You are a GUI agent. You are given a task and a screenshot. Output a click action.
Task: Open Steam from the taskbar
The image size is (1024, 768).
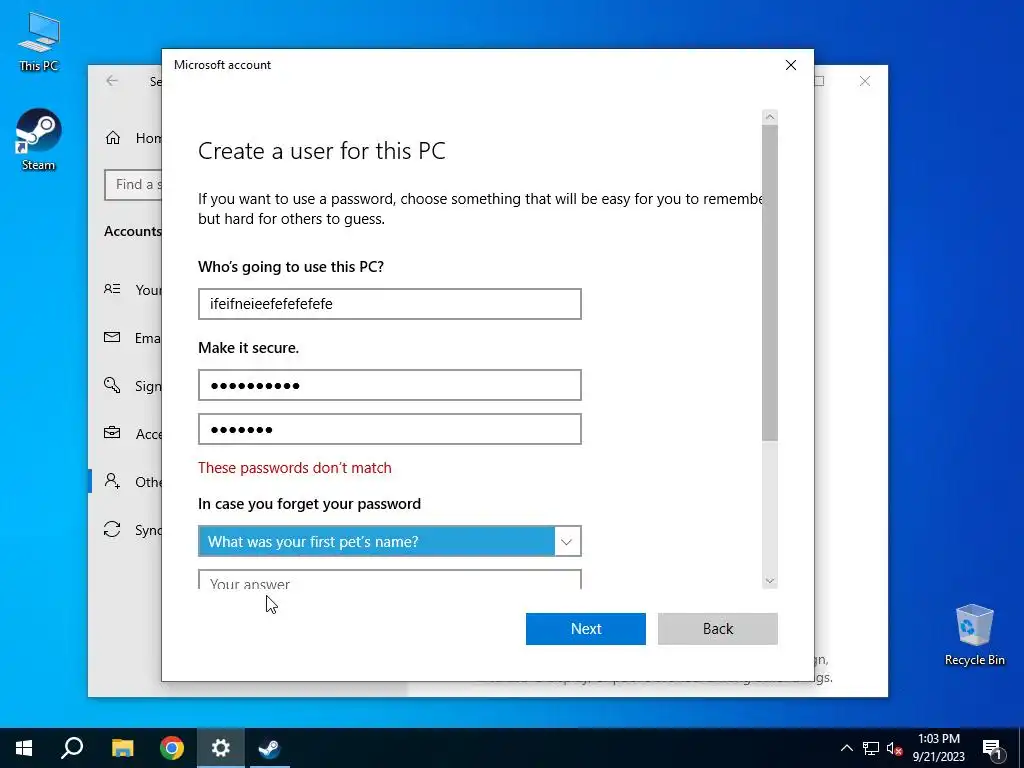[269, 748]
